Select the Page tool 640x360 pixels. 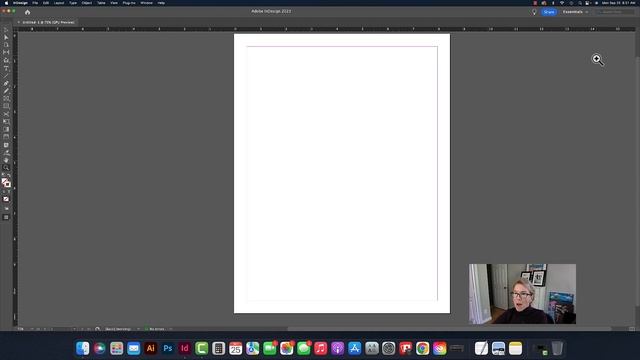(x=6, y=45)
